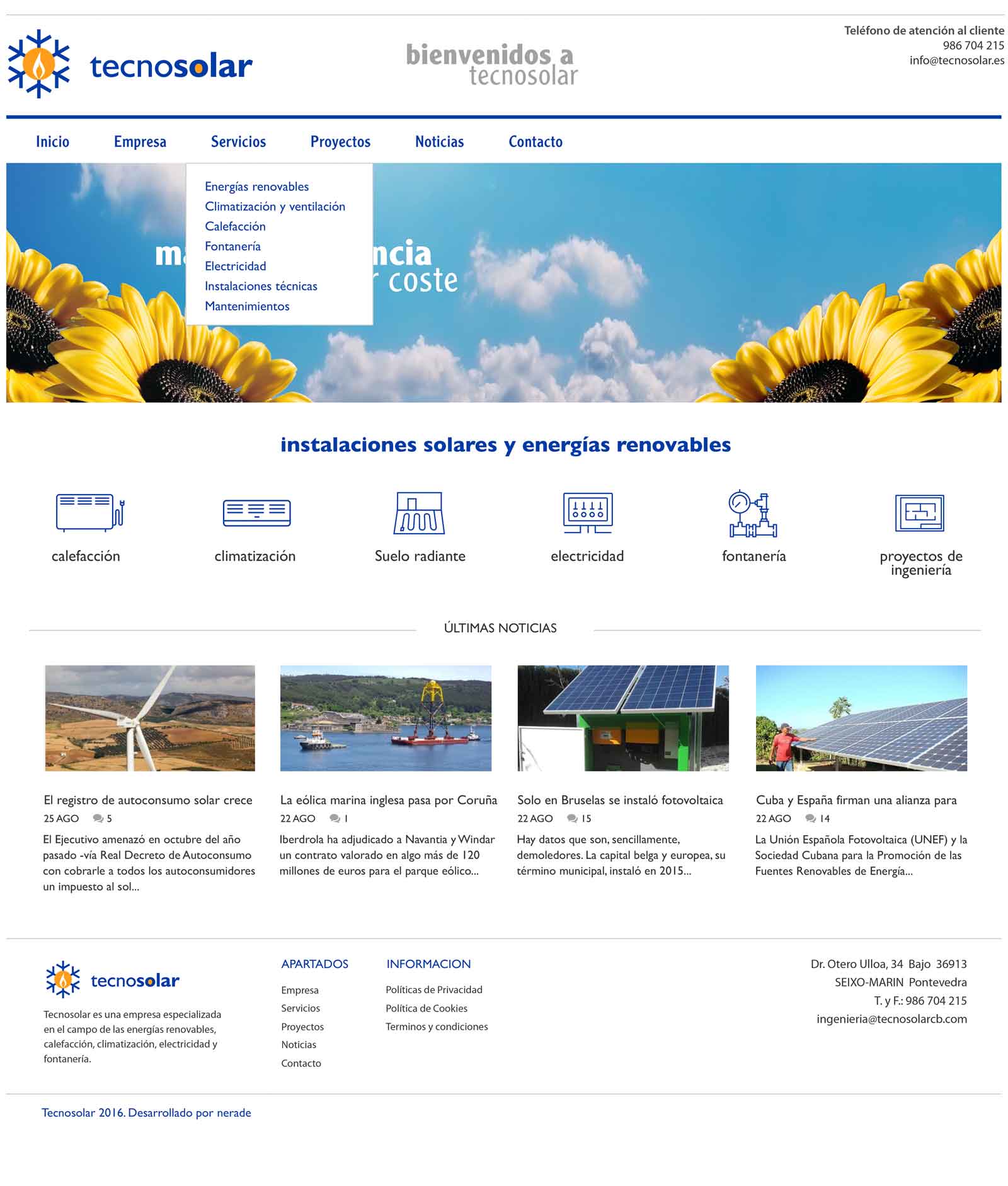Select Energías renovables from Servicios dropdown
The width and height of the screenshot is (1008, 1186).
[x=257, y=187]
